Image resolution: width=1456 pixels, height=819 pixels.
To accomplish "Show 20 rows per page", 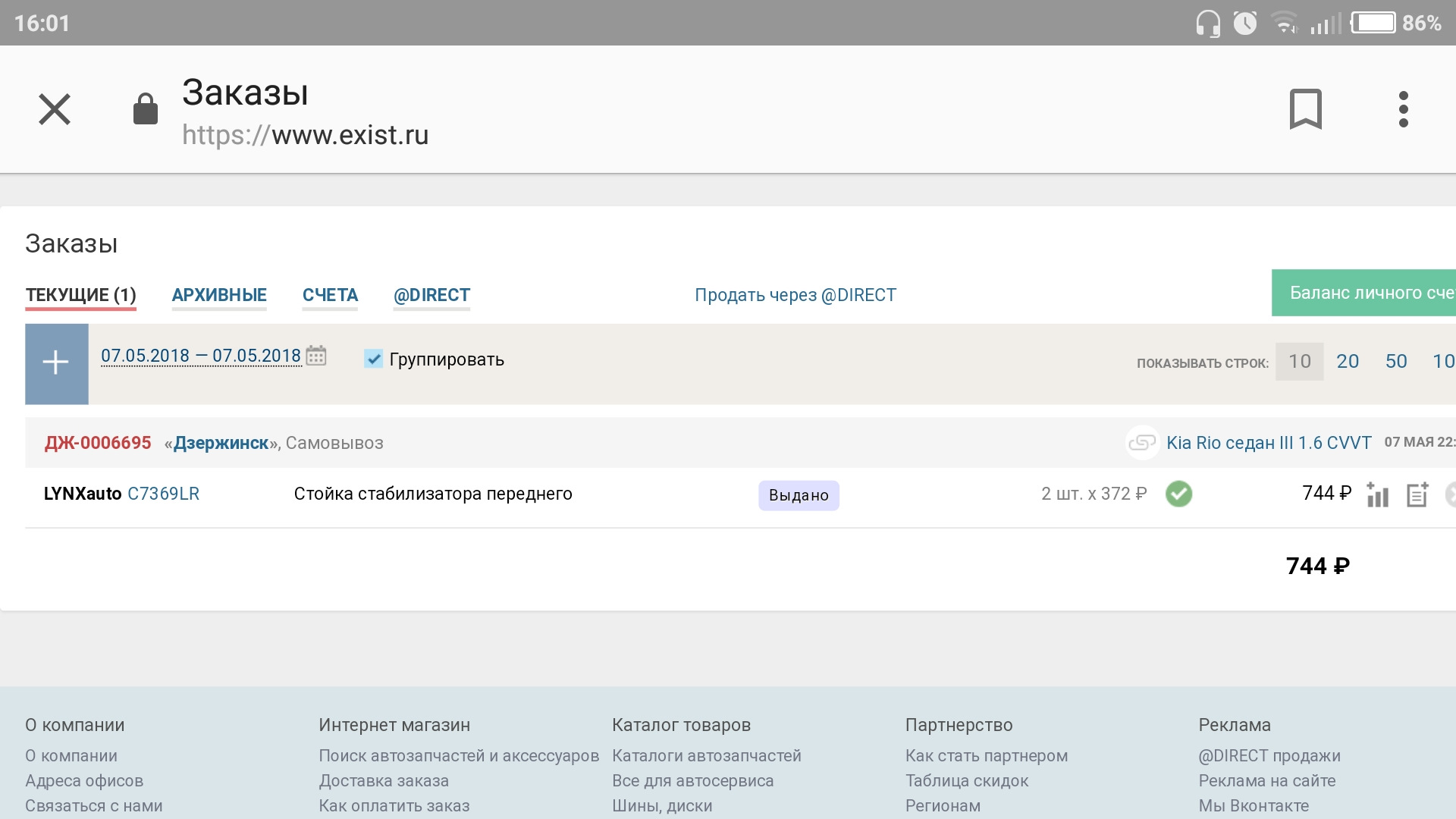I will pyautogui.click(x=1348, y=362).
